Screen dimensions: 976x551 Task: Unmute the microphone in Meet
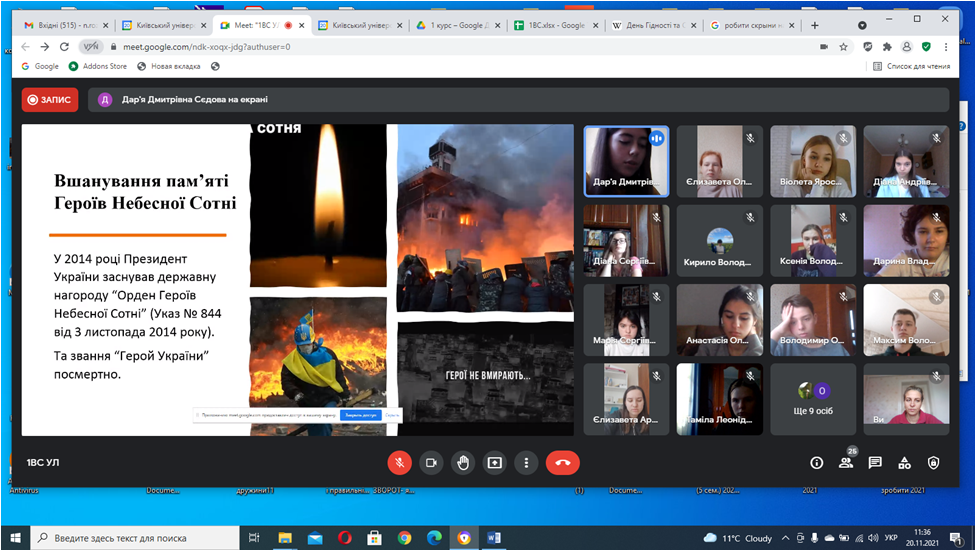tap(399, 463)
